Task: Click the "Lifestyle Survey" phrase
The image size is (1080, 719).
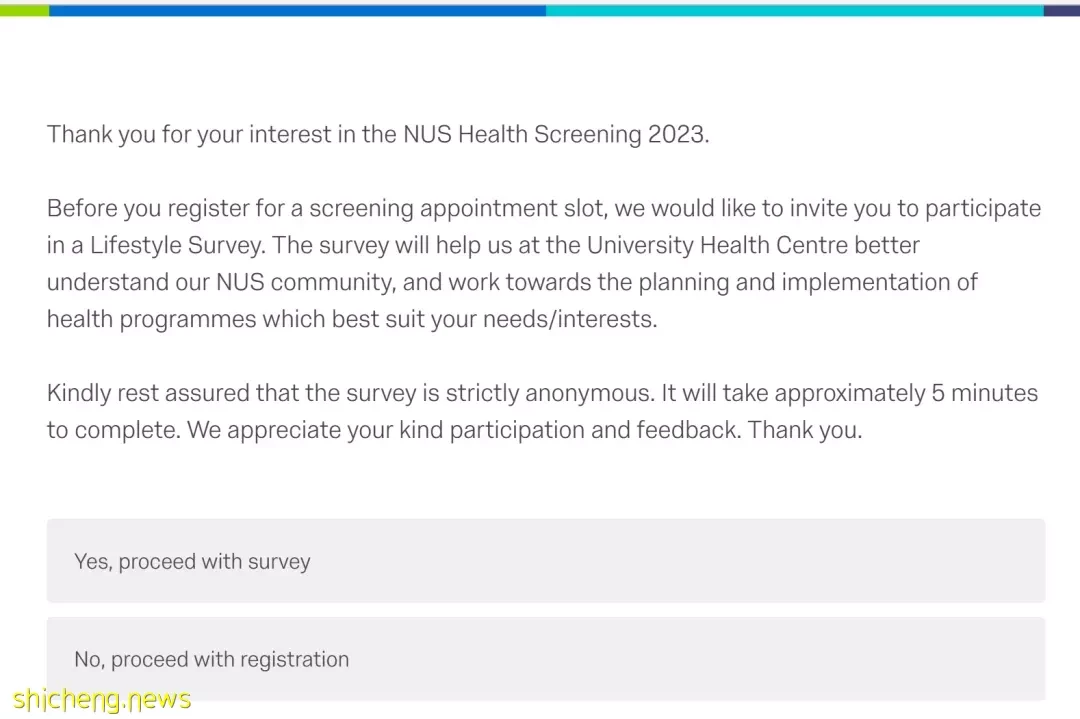Action: [176, 245]
